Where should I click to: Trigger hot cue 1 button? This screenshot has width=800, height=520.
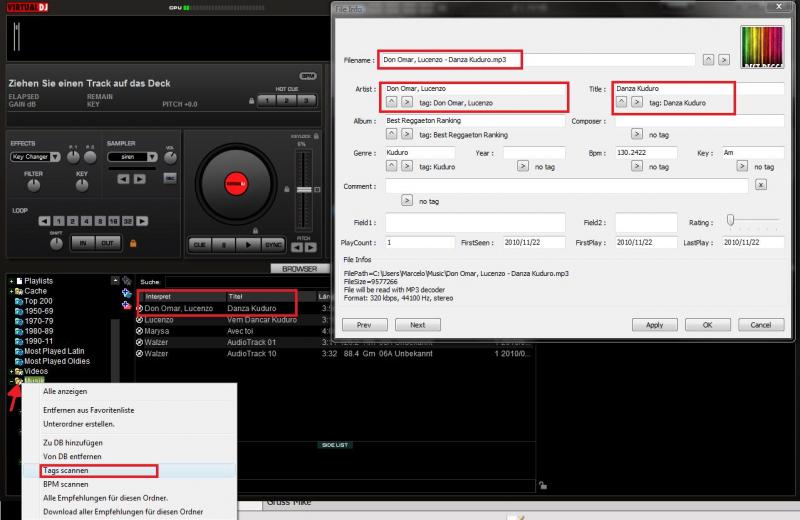pyautogui.click(x=266, y=101)
